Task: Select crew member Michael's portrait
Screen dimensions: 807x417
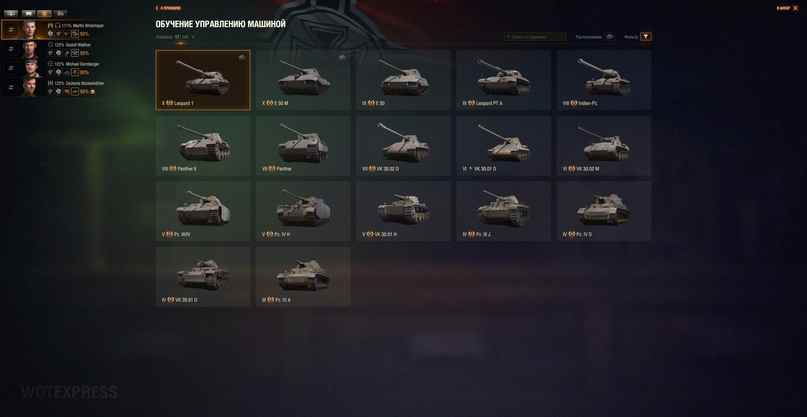Action: coord(31,68)
